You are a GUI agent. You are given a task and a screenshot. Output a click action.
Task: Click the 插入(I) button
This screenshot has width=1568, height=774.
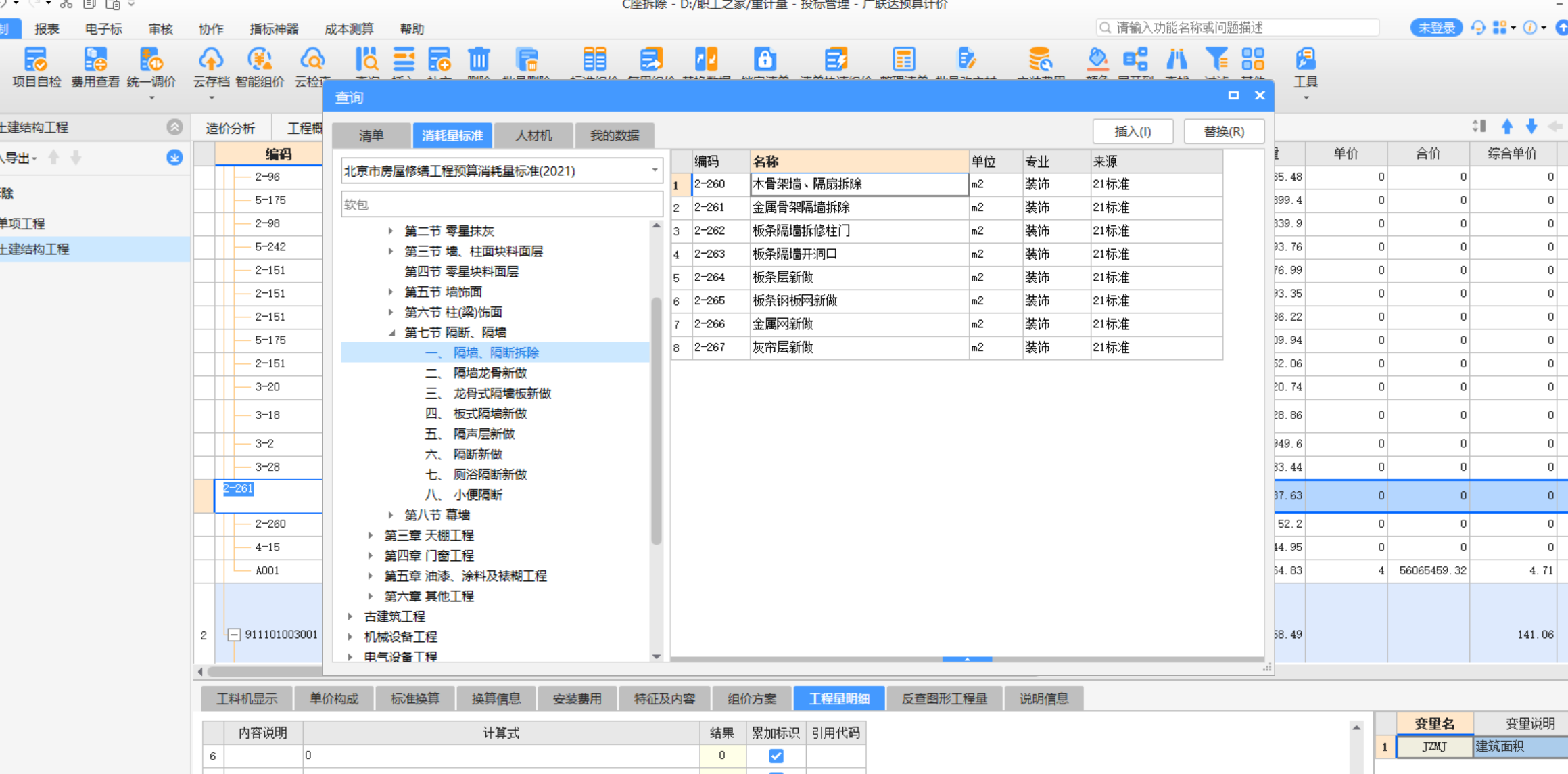click(1133, 131)
